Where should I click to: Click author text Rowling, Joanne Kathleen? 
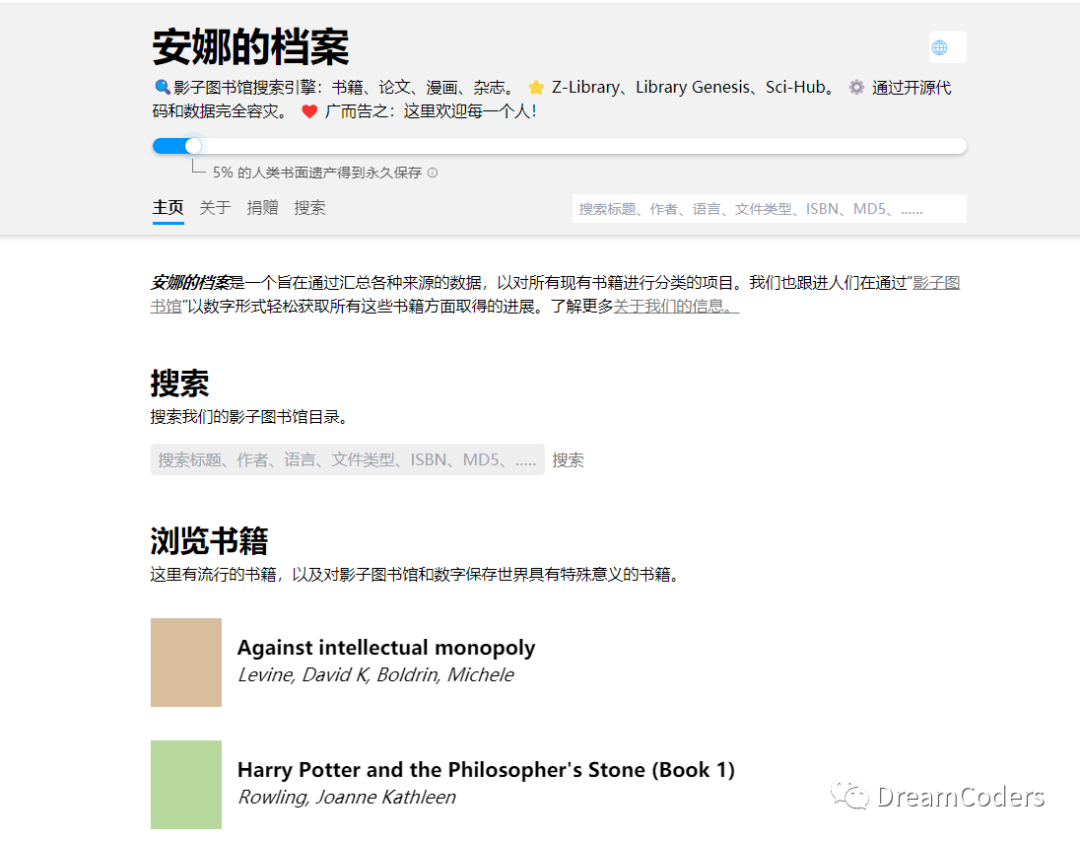(x=346, y=797)
